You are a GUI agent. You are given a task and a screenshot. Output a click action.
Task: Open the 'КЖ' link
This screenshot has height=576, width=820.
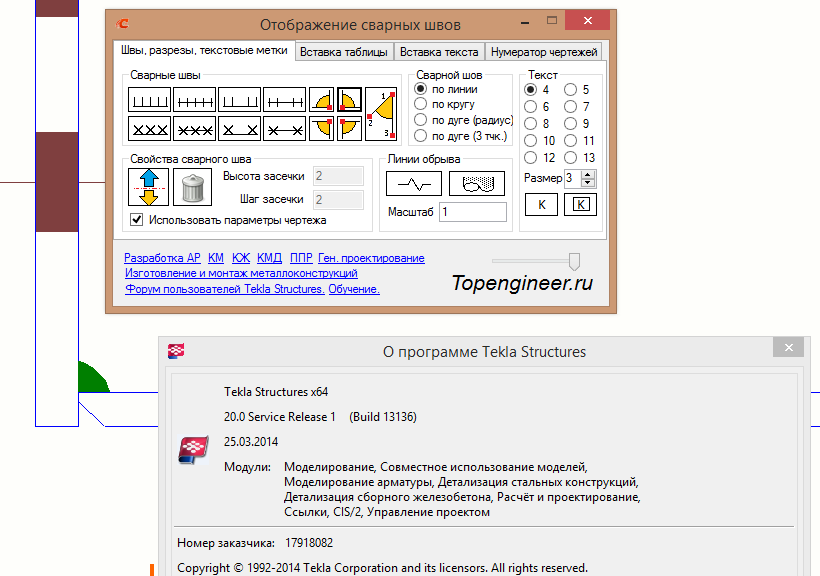click(241, 258)
